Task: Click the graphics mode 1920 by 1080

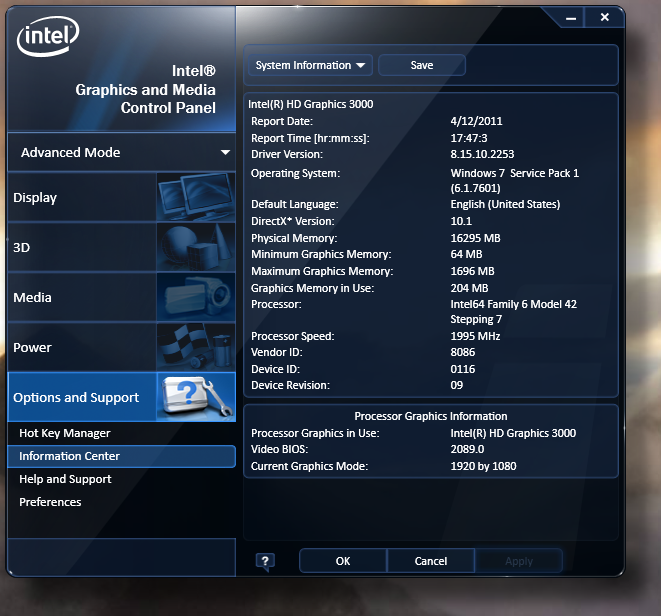Action: coord(483,466)
